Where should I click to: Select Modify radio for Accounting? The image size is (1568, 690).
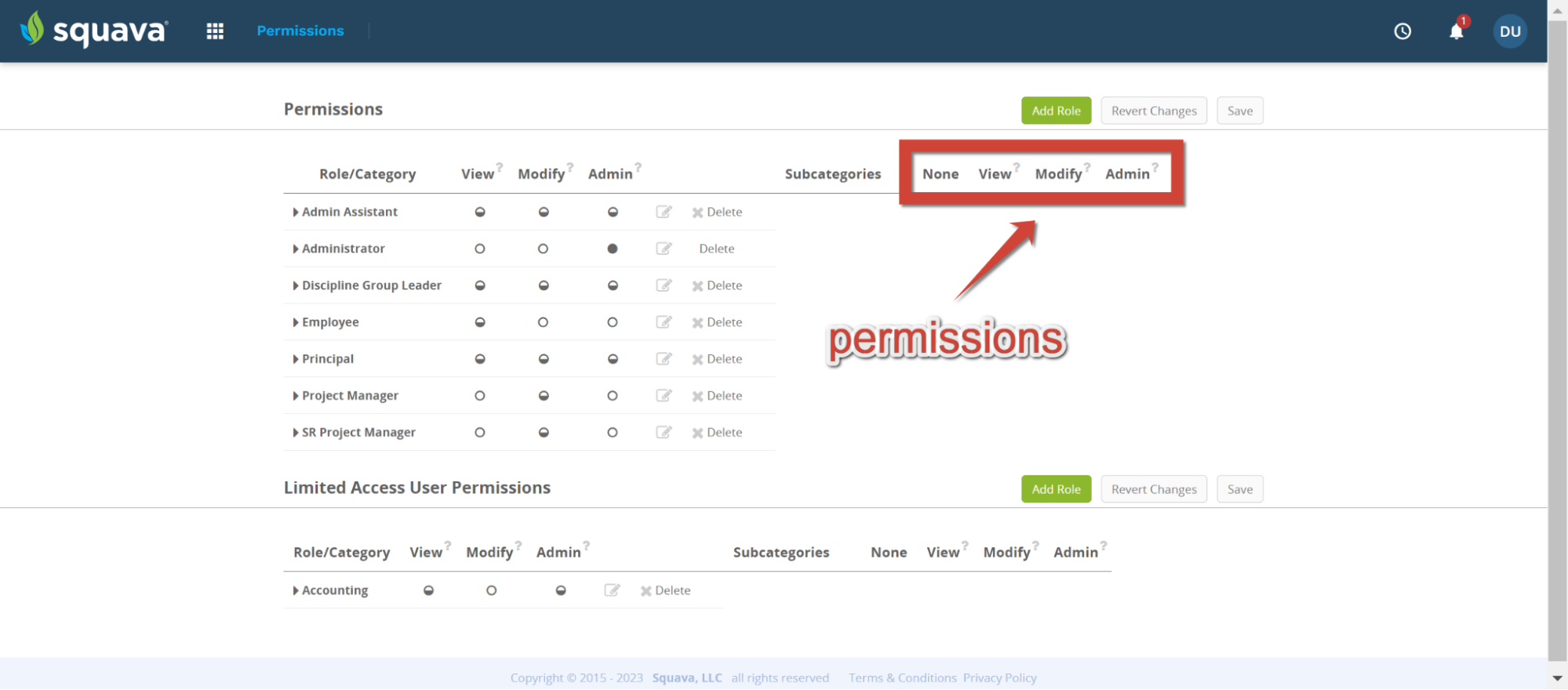coord(491,590)
